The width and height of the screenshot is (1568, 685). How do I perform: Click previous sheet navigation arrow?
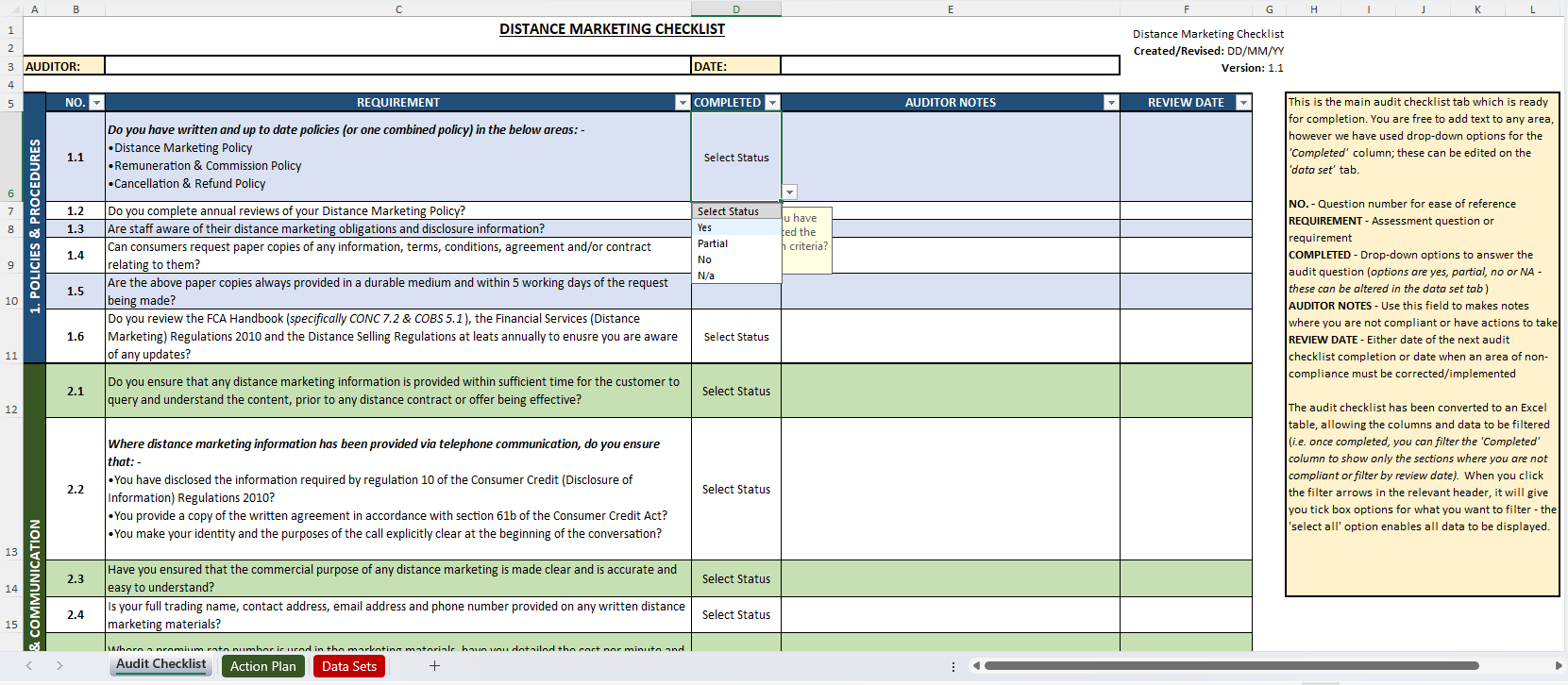point(29,666)
